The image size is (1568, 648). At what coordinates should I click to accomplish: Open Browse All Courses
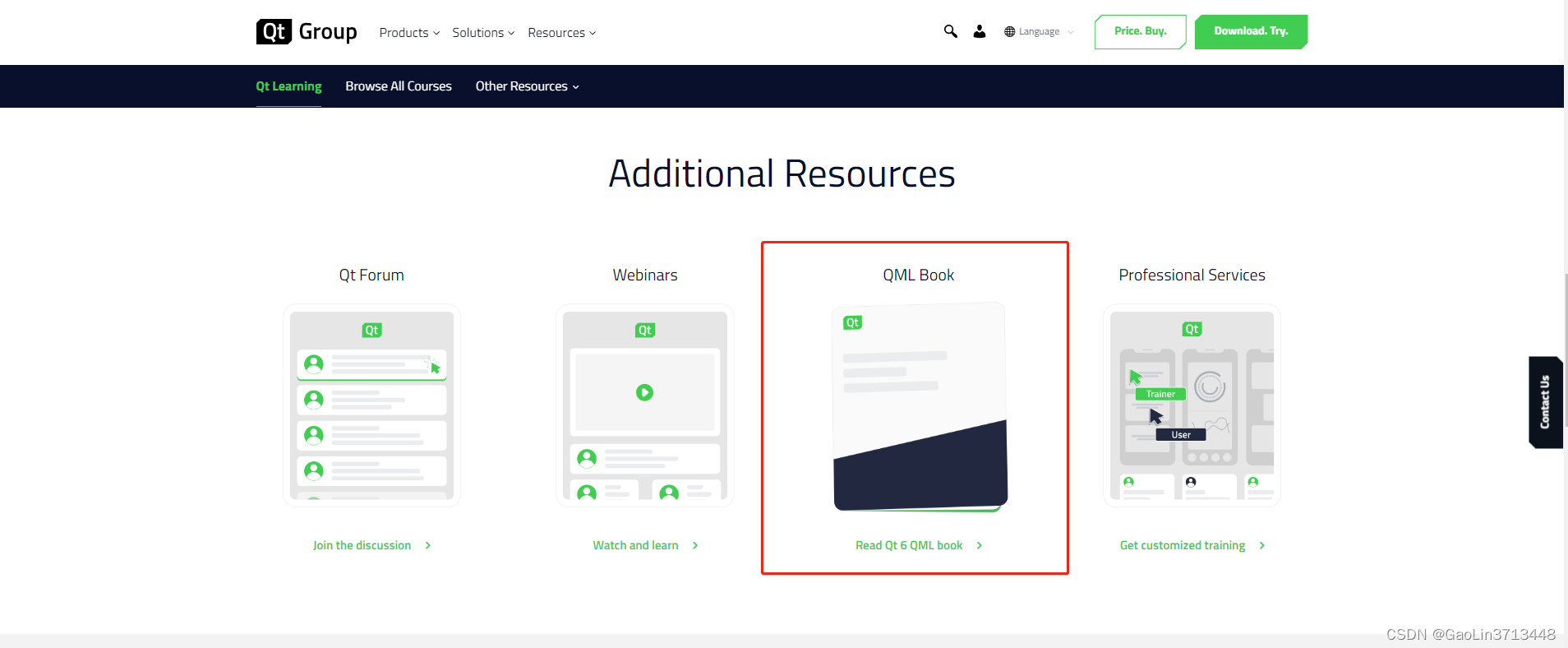point(399,86)
